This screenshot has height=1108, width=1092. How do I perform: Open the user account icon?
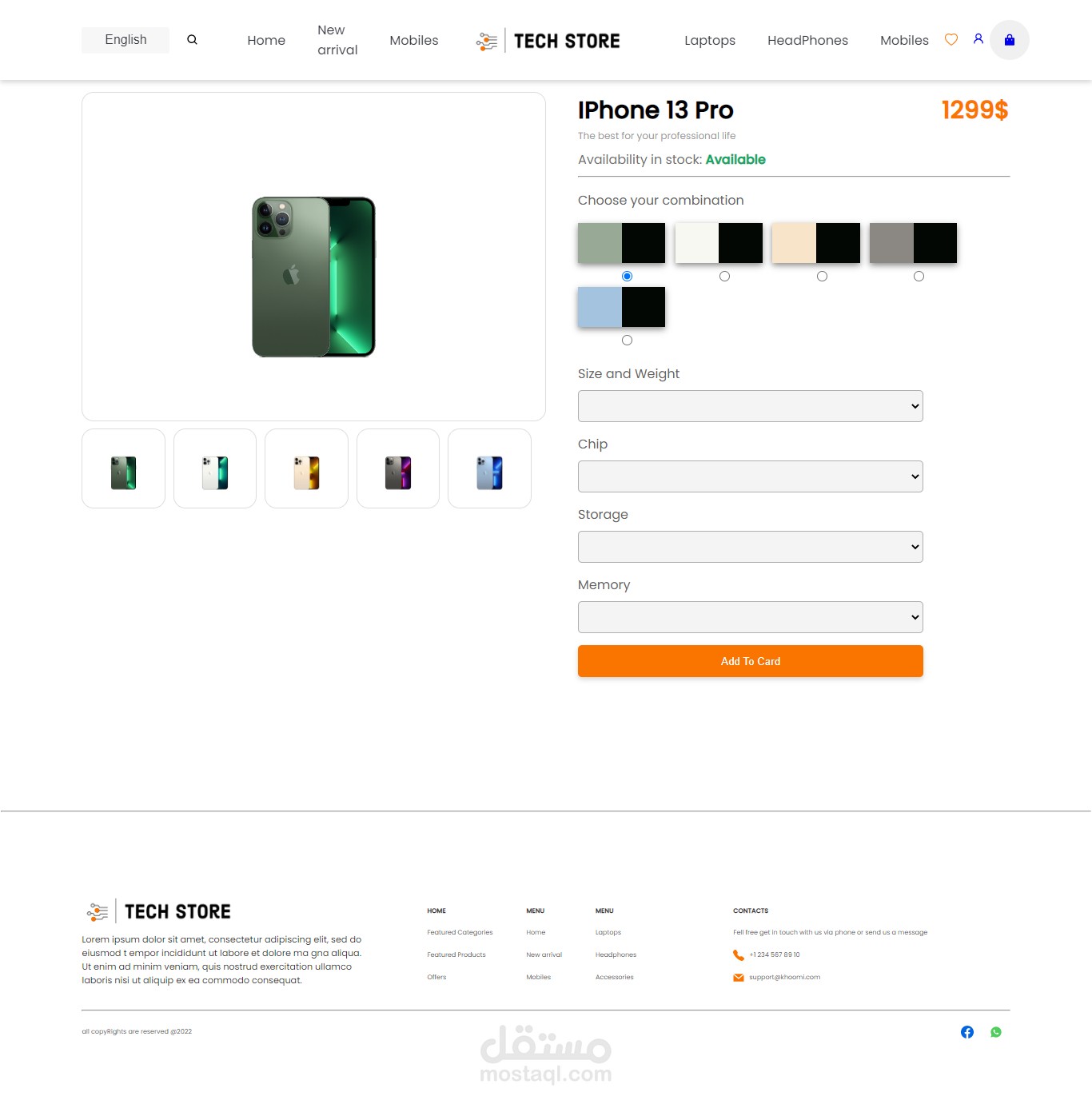[x=978, y=38]
